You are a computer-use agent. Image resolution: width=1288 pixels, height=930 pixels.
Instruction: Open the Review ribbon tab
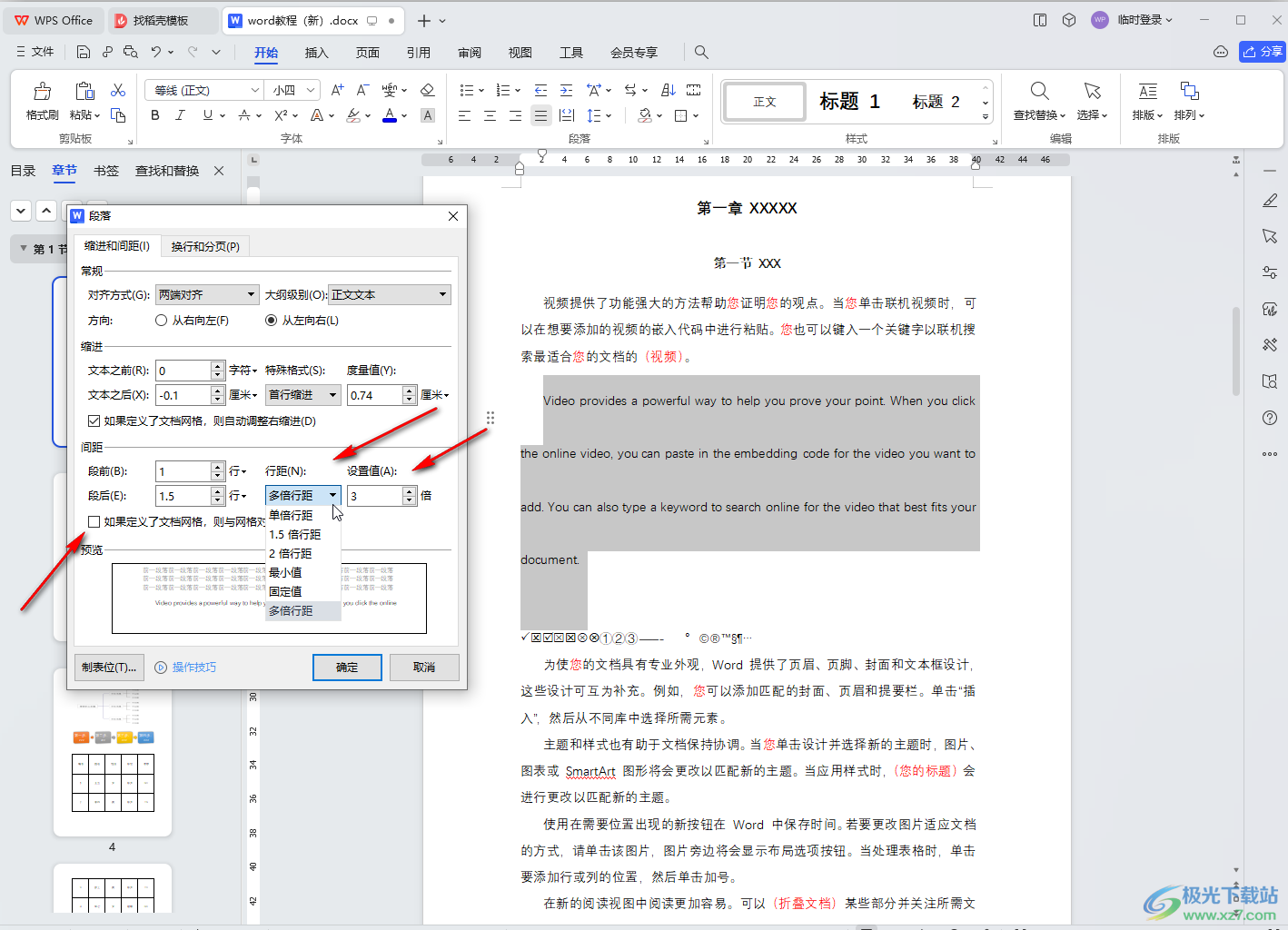click(x=470, y=53)
